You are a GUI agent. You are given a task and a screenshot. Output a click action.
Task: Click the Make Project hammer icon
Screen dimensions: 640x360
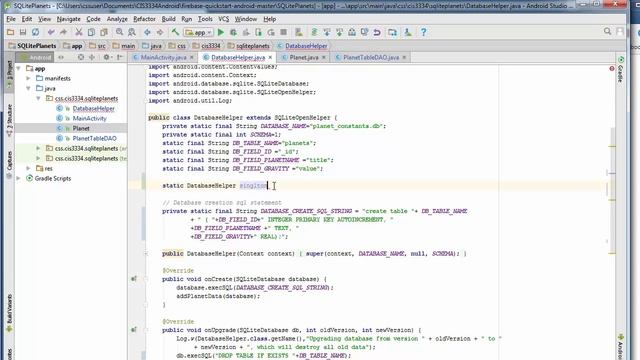point(175,32)
